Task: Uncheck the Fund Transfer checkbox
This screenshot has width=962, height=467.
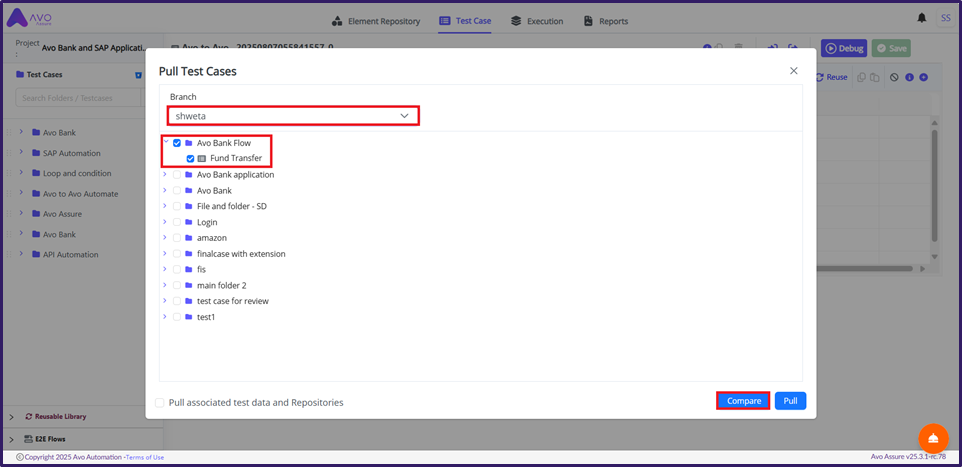Action: click(191, 158)
